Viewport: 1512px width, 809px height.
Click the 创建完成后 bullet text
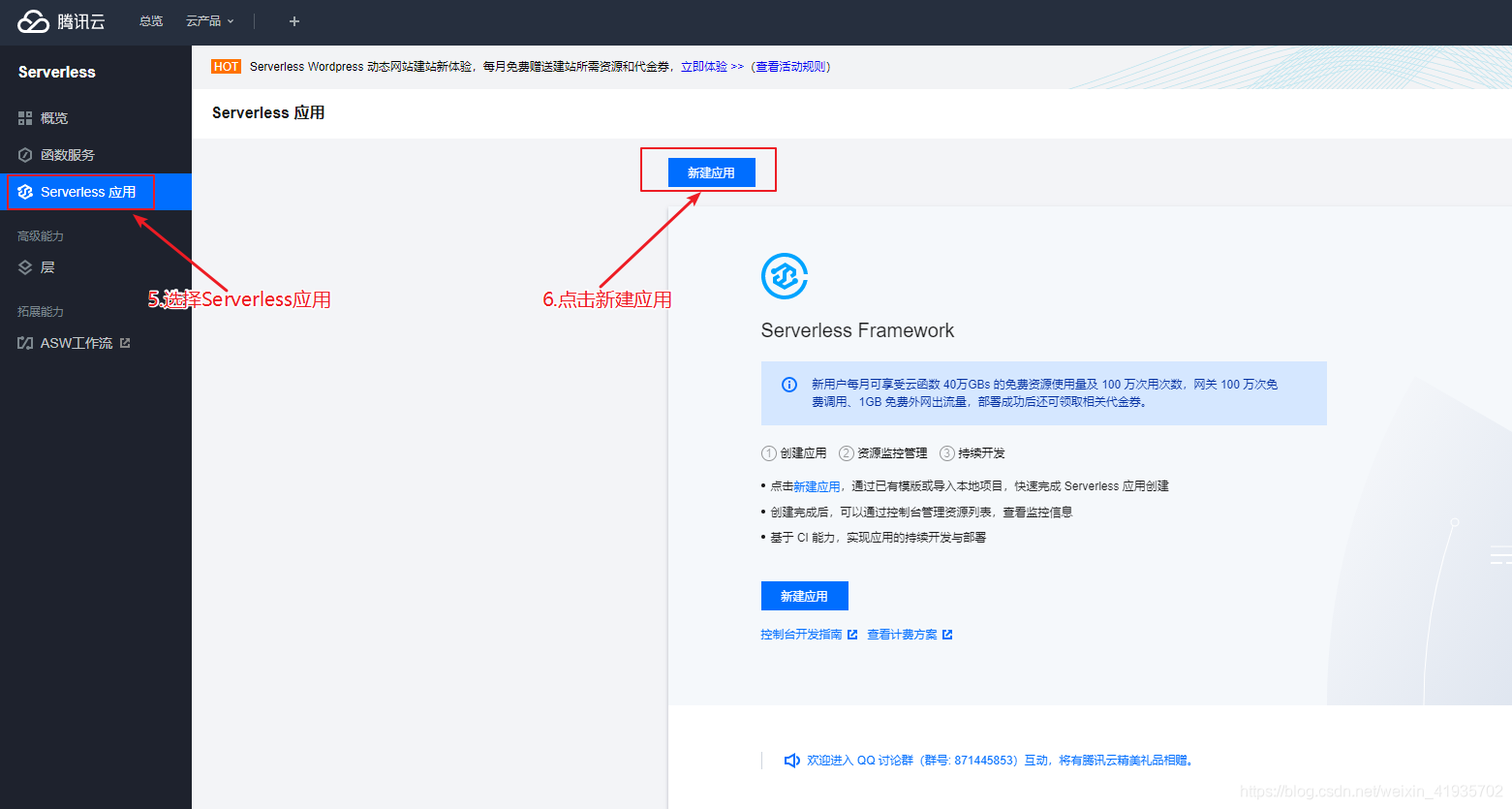[x=921, y=513]
